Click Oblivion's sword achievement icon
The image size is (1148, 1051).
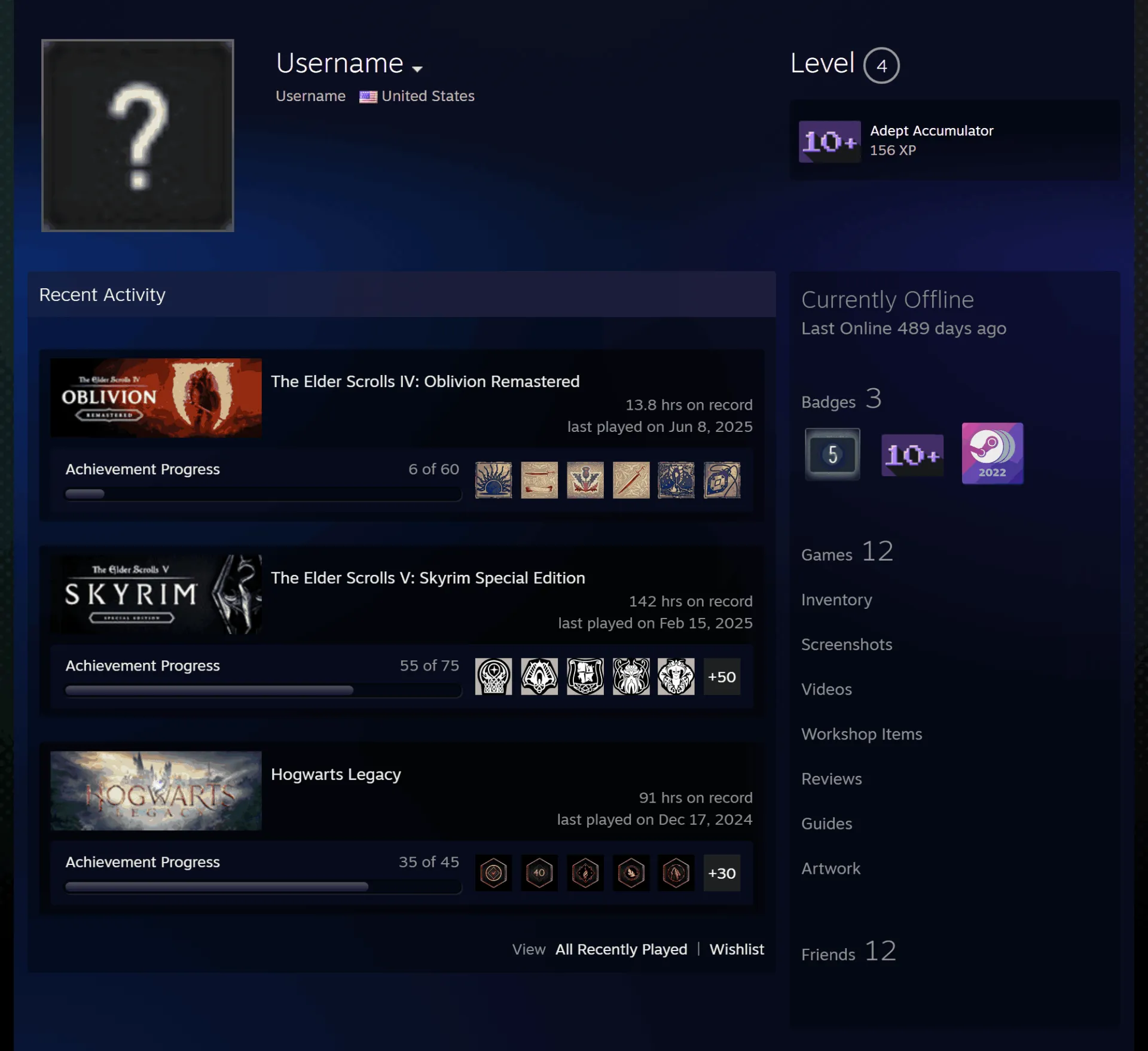(631, 480)
